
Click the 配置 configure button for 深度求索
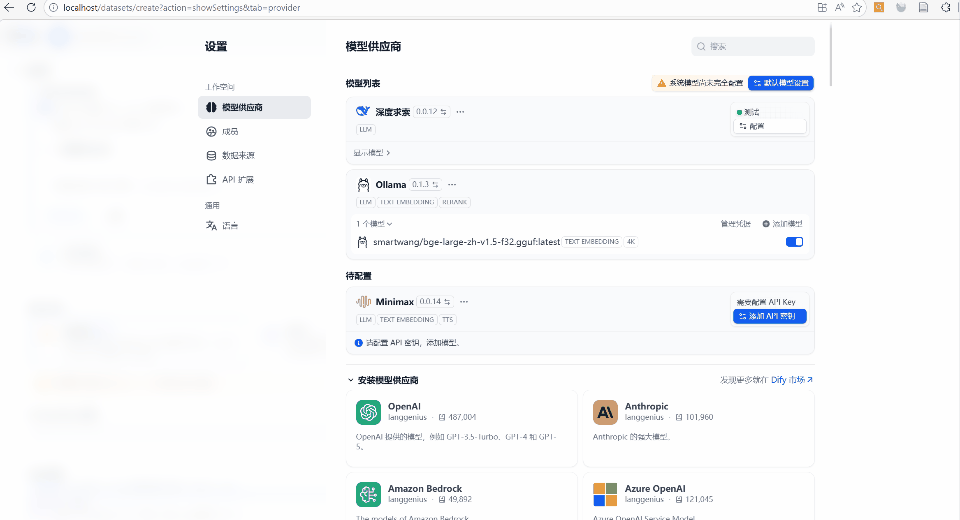[770, 126]
